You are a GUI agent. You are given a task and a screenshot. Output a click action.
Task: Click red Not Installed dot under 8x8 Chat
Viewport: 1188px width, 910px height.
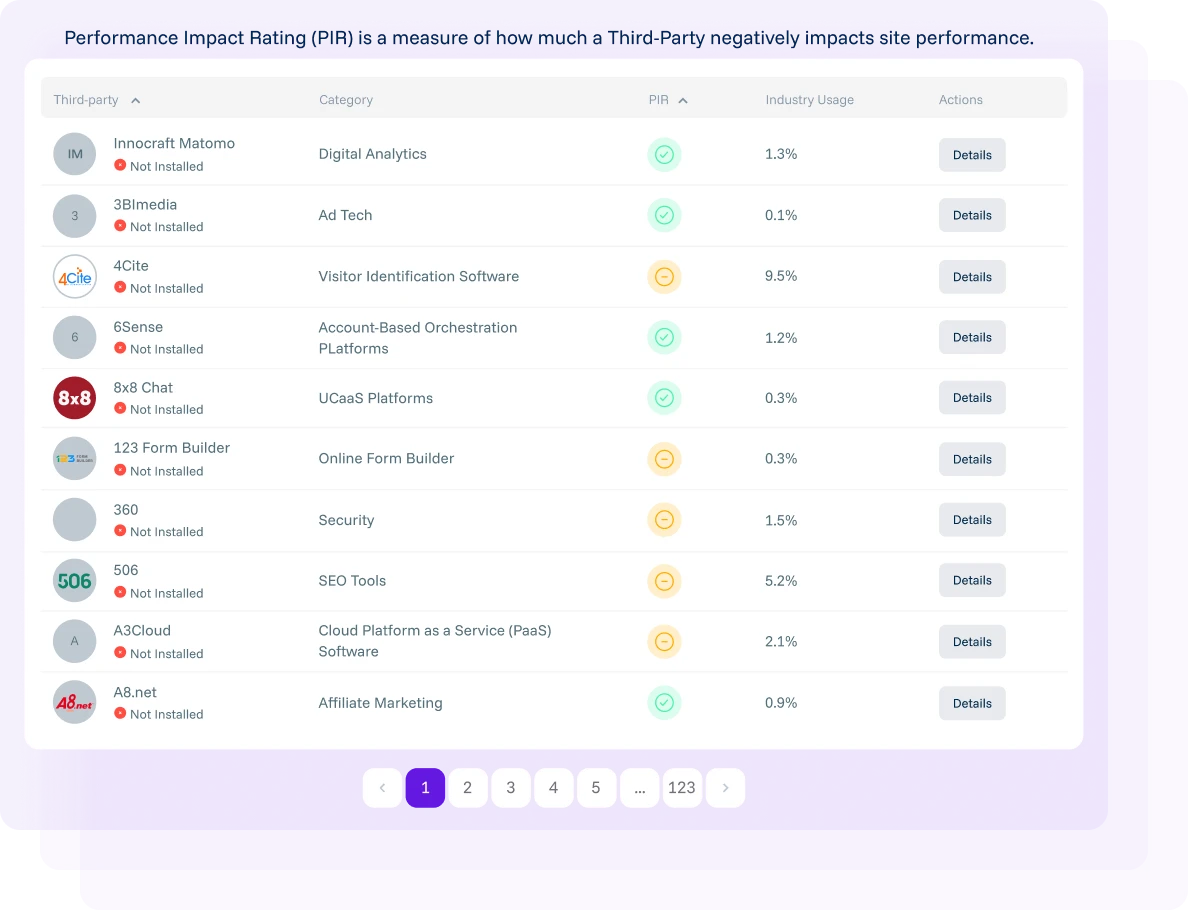point(120,408)
